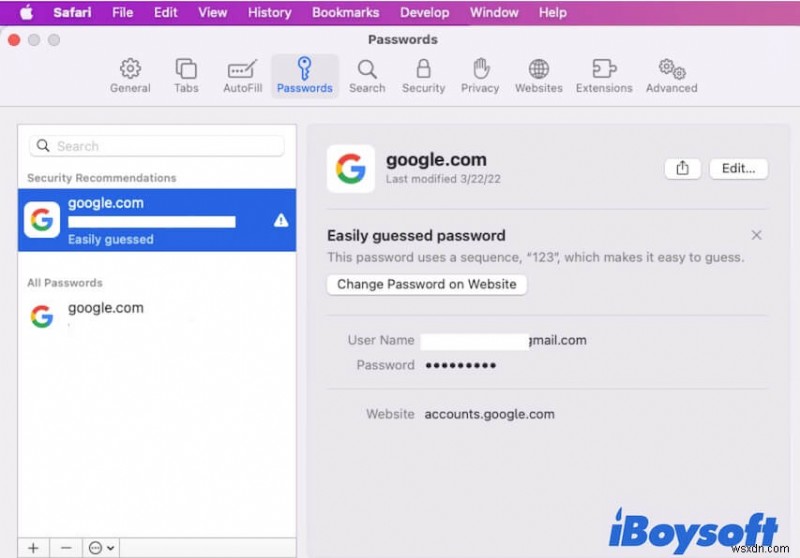Open the AutoFill preferences pane
800x558 pixels.
242,76
